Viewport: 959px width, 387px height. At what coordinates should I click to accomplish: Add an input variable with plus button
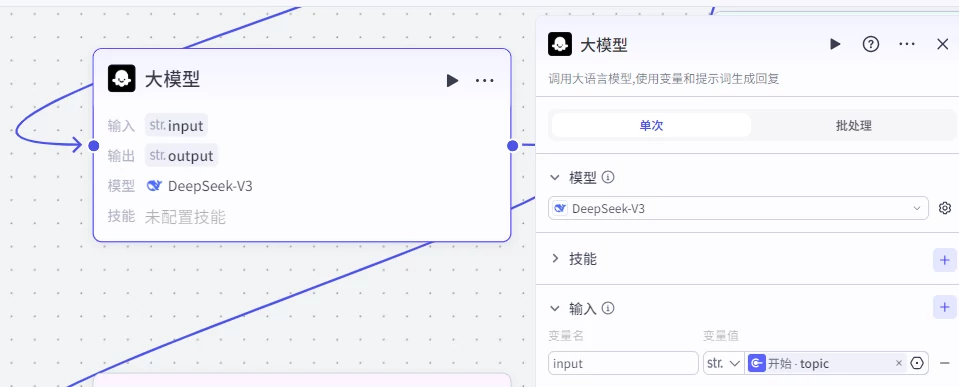point(945,307)
